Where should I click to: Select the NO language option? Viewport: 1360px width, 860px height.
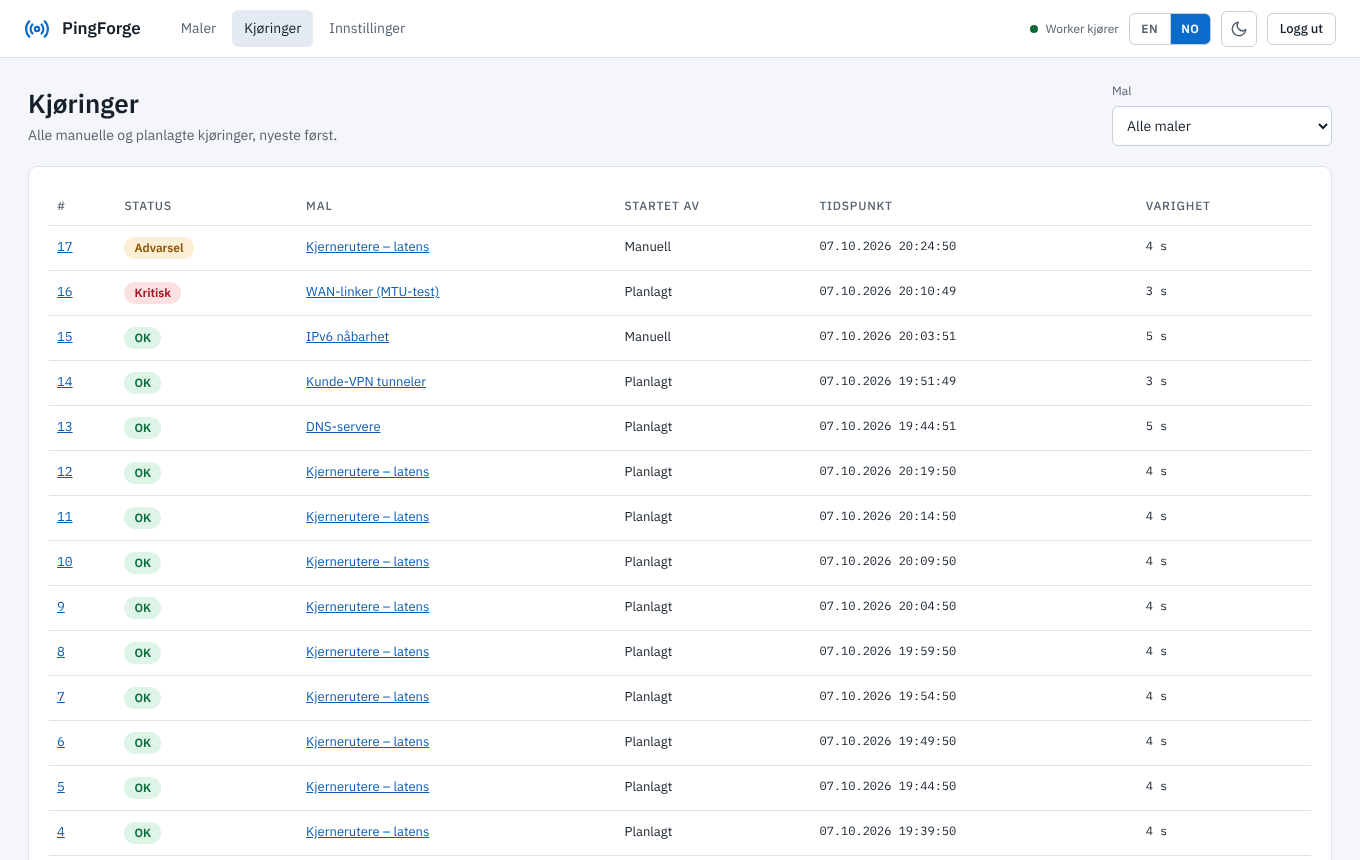pyautogui.click(x=1190, y=29)
